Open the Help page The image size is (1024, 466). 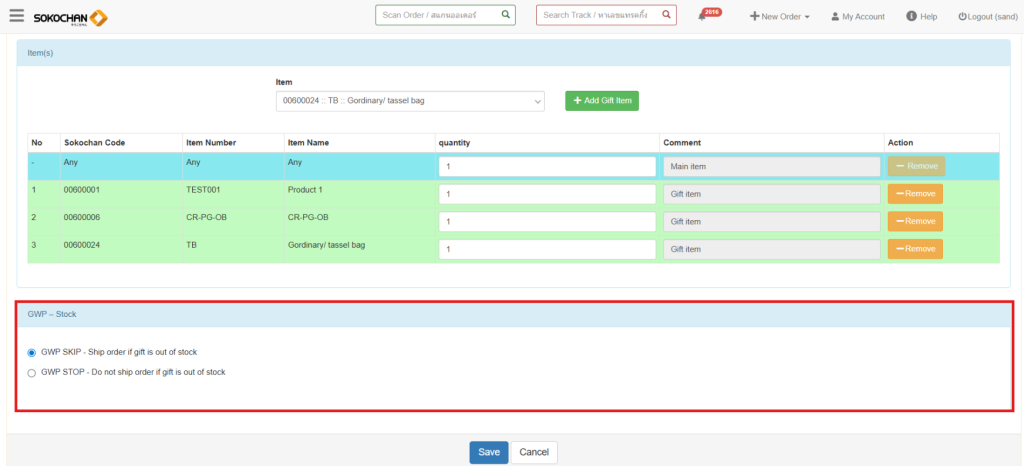point(921,17)
